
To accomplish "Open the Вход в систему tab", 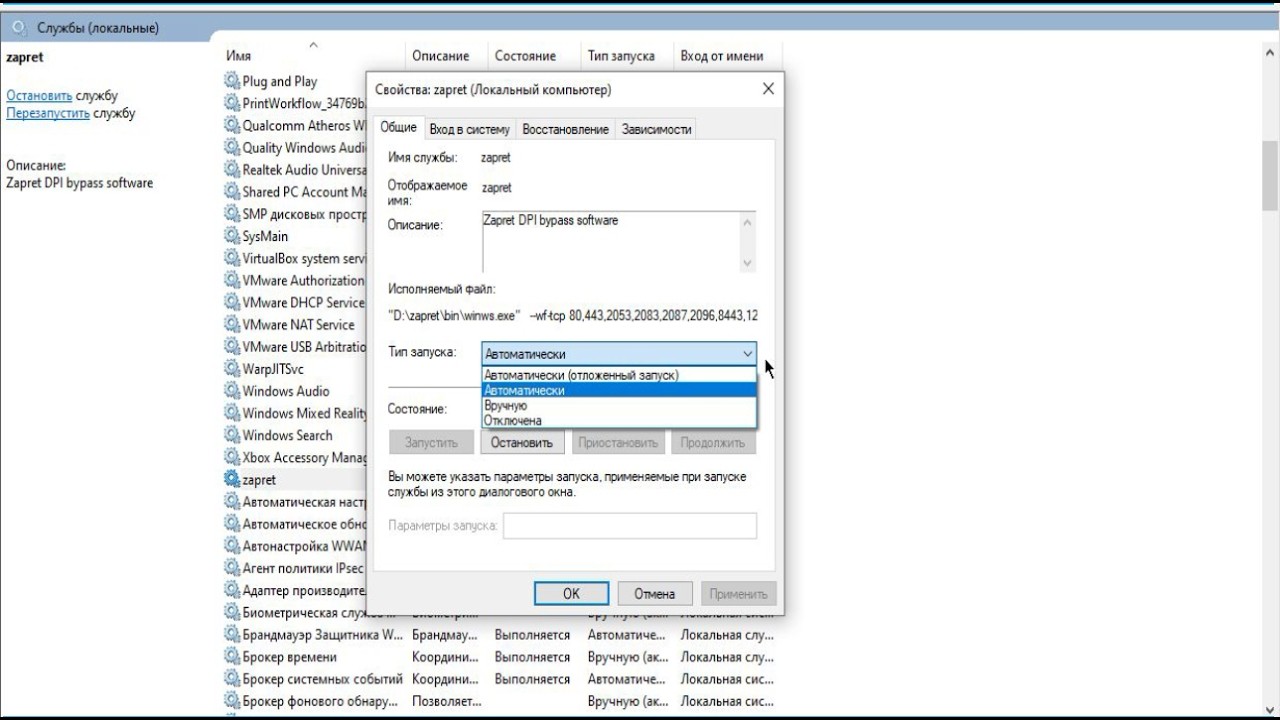I will coord(470,129).
